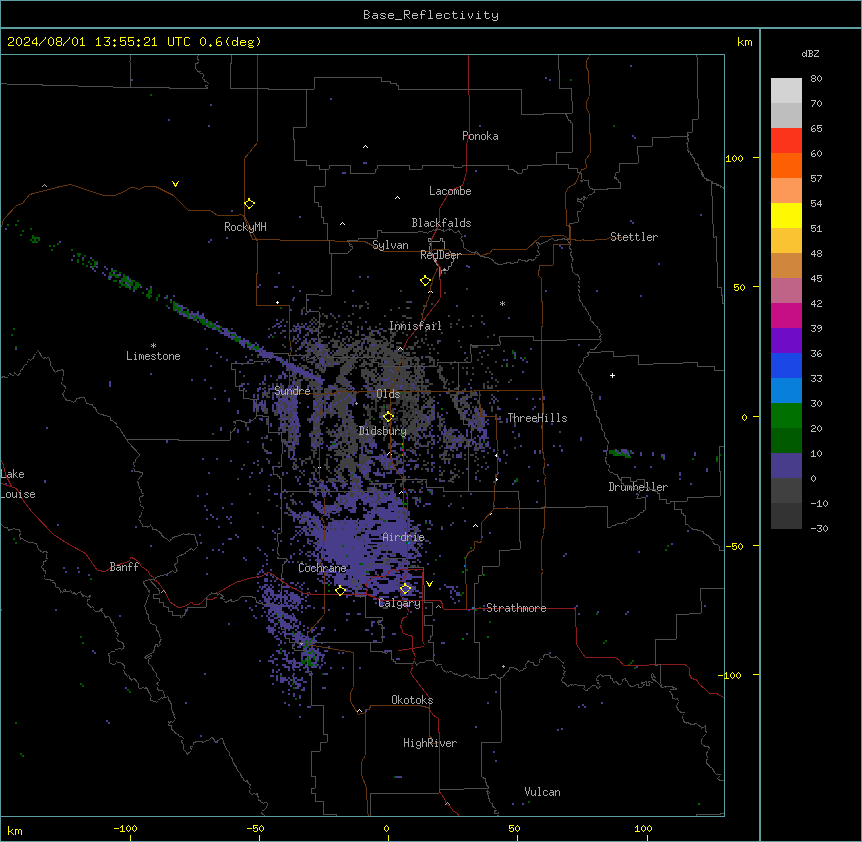Click the yellow diamond marker above Calgary label
Screen dimensions: 862x842
point(405,589)
